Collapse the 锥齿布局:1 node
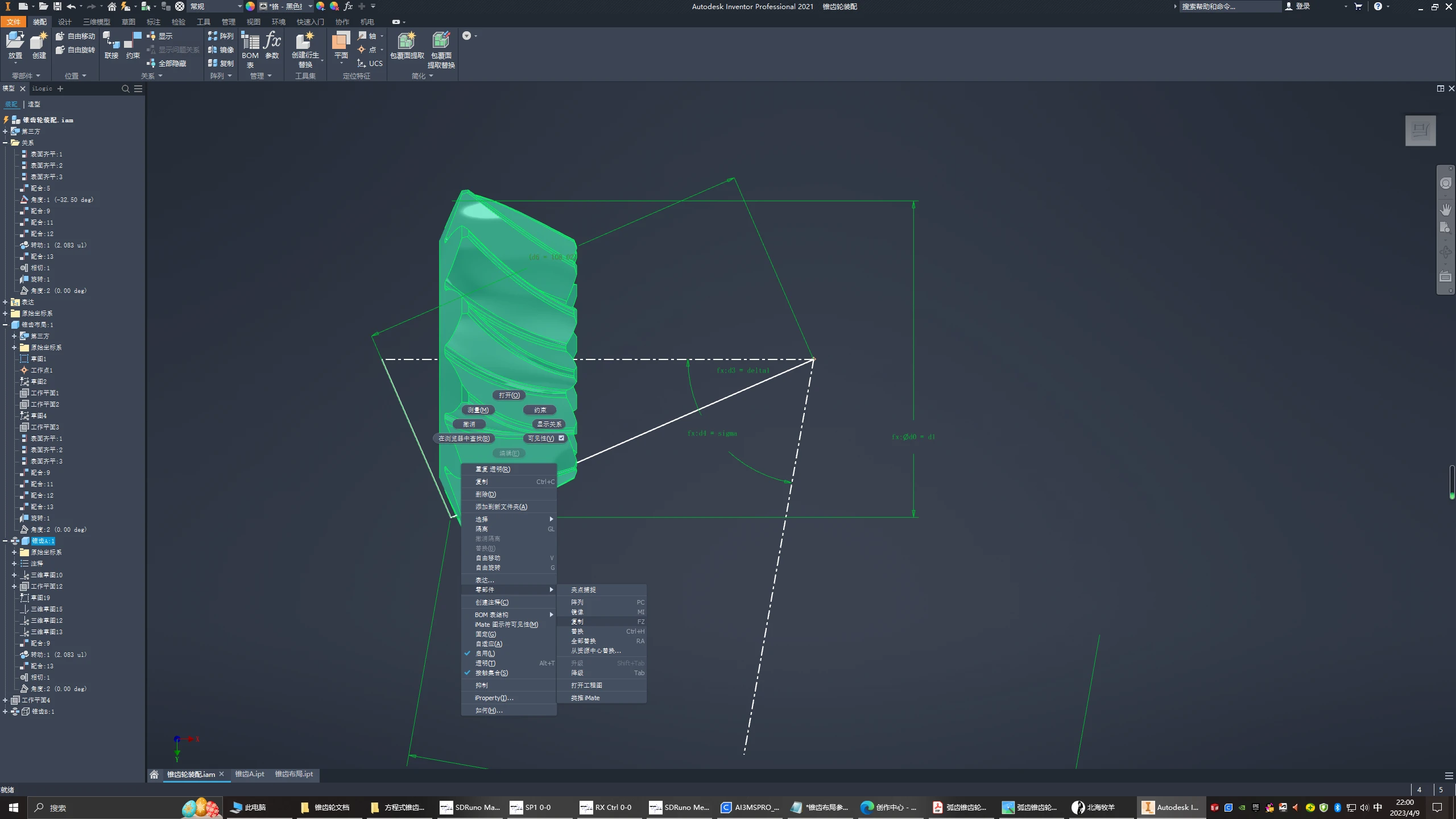Image resolution: width=1456 pixels, height=819 pixels. pos(5,325)
